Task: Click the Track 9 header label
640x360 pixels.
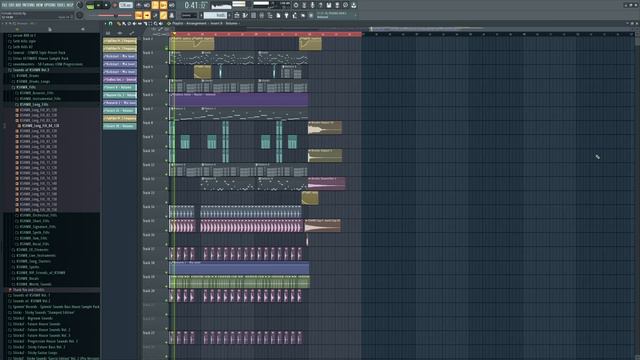Action: 148,137
